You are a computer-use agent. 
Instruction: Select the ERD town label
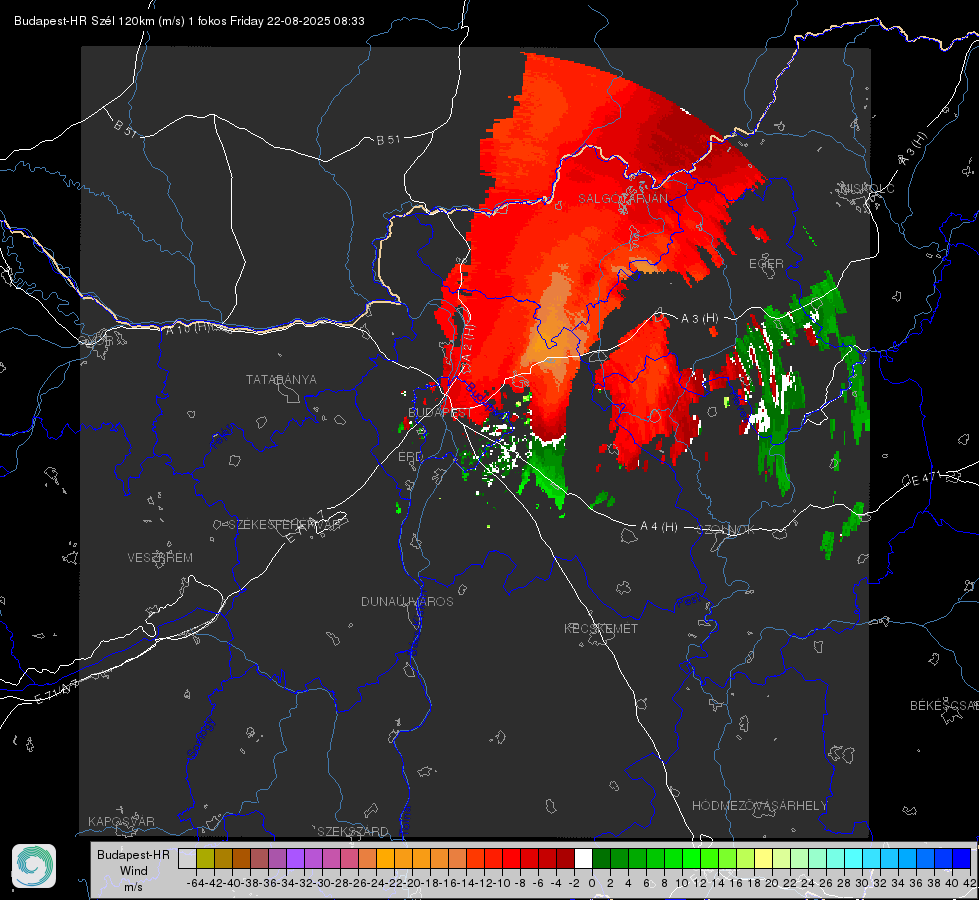click(x=410, y=457)
